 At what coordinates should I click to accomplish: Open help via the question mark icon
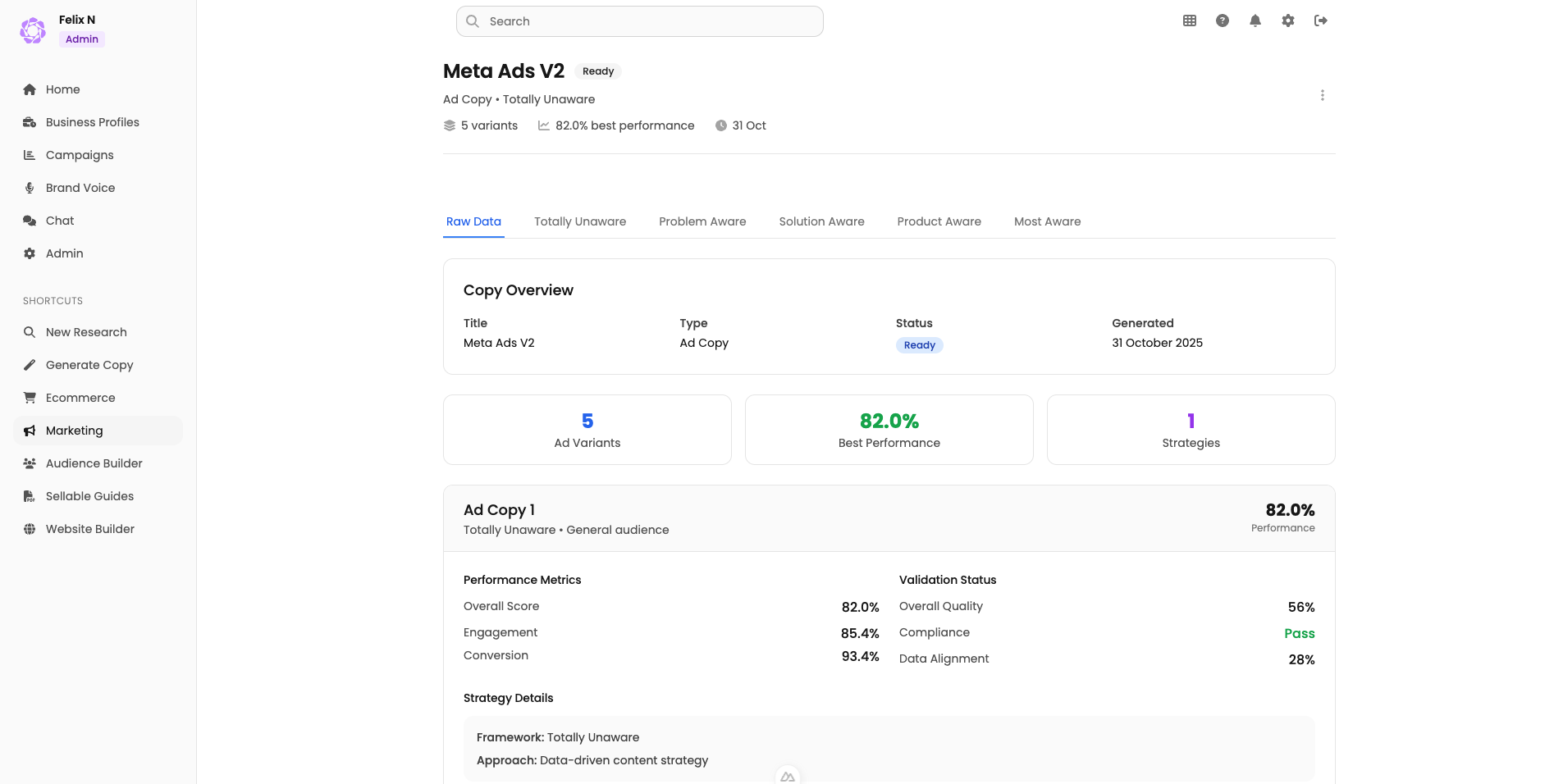pos(1222,21)
